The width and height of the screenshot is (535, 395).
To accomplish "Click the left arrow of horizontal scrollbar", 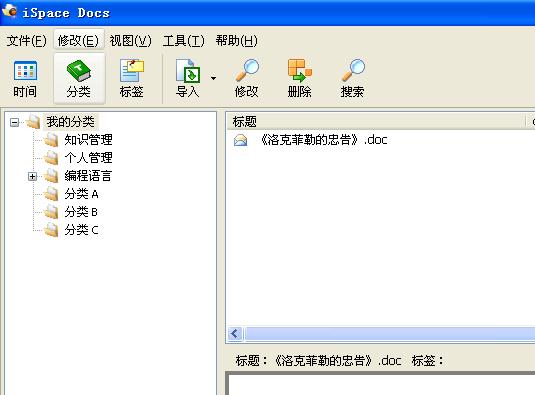I will (235, 334).
